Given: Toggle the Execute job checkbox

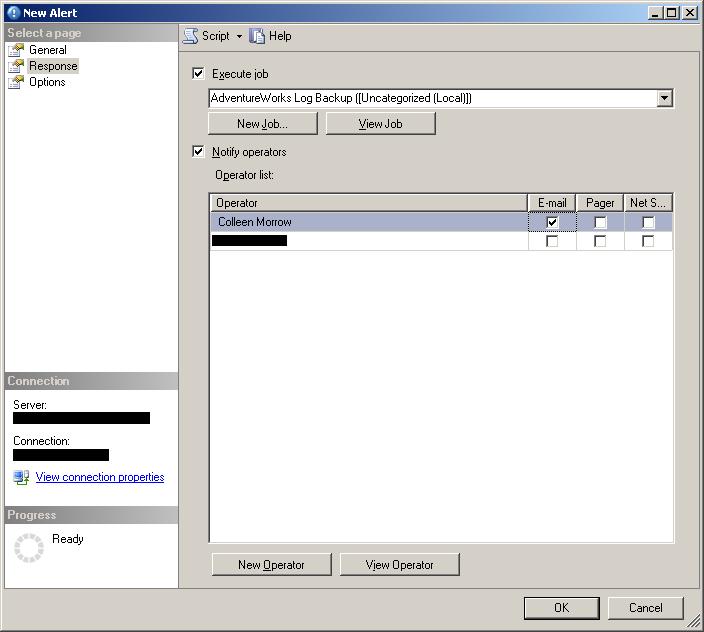Looking at the screenshot, I should click(x=198, y=73).
